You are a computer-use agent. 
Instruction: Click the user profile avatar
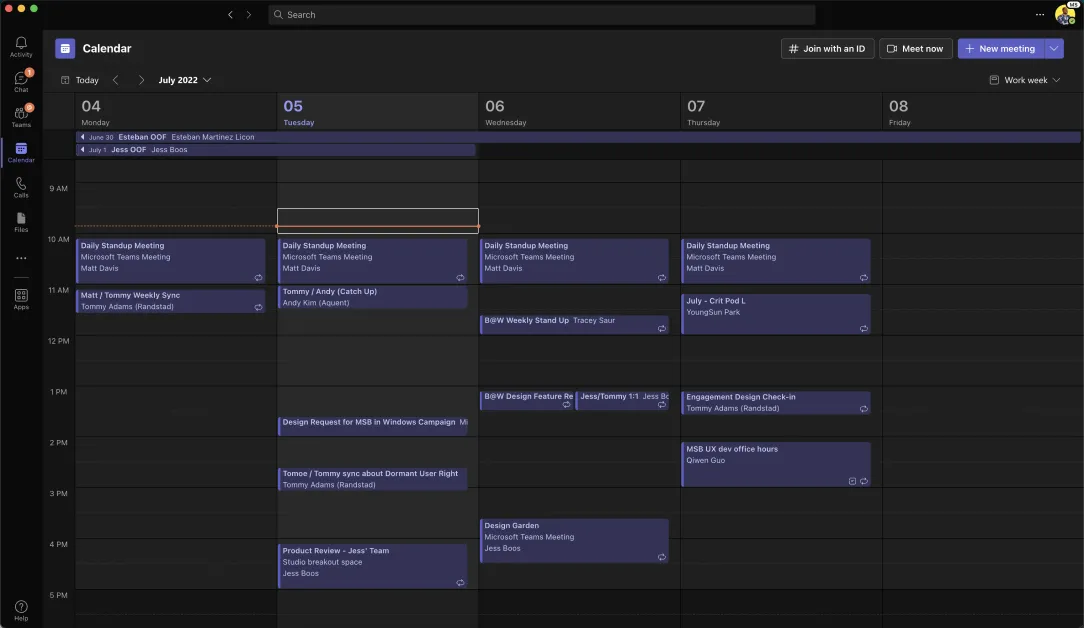(x=1064, y=15)
